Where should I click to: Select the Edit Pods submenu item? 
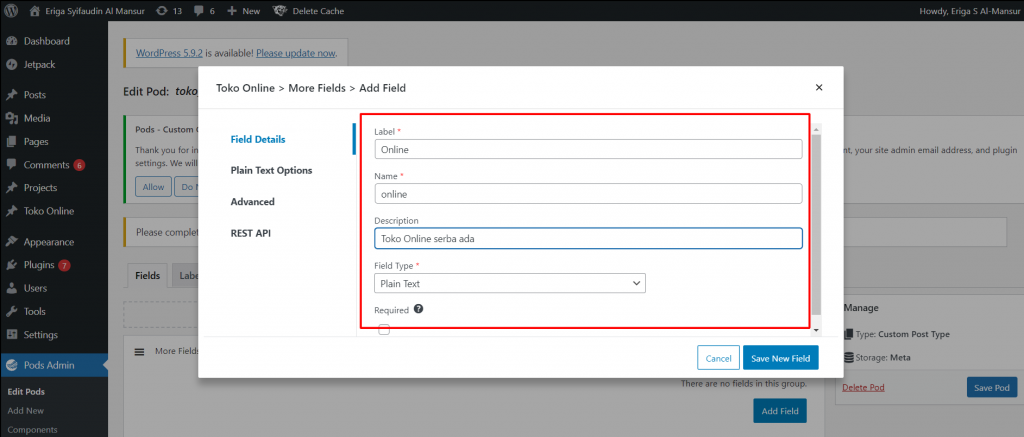point(26,392)
